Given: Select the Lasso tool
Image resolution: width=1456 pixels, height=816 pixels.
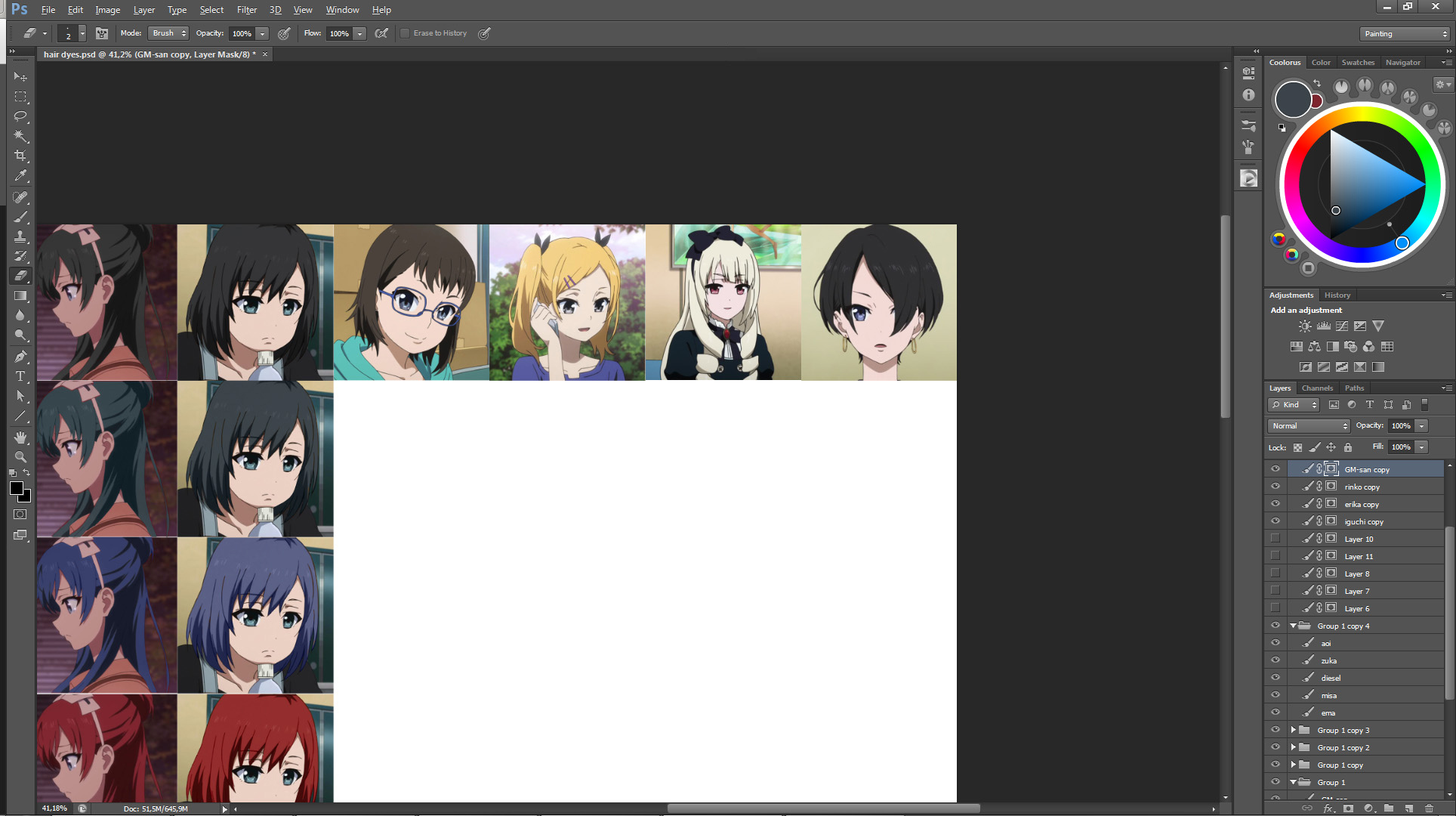Looking at the screenshot, I should pyautogui.click(x=20, y=116).
